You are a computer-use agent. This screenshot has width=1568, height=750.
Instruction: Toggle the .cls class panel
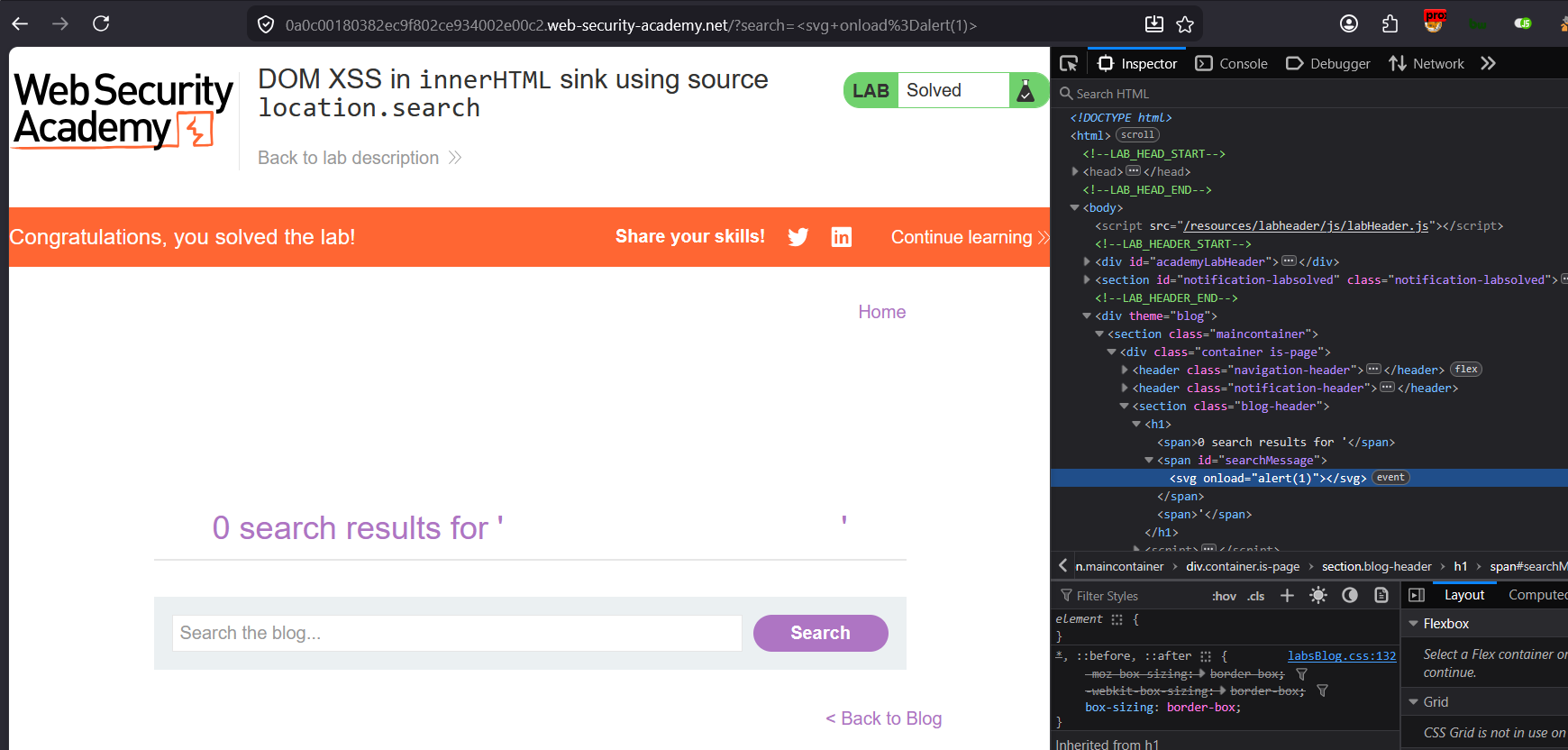[x=1256, y=596]
